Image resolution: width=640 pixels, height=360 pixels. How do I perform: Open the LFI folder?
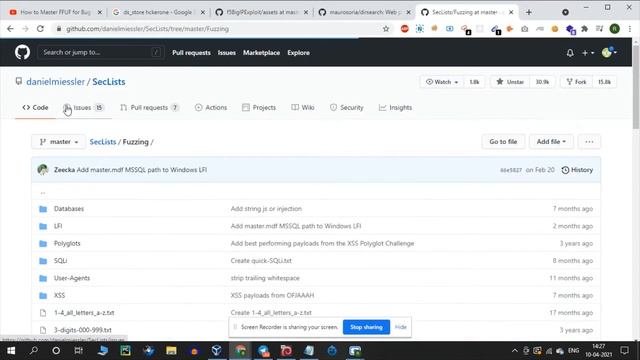[x=58, y=226]
